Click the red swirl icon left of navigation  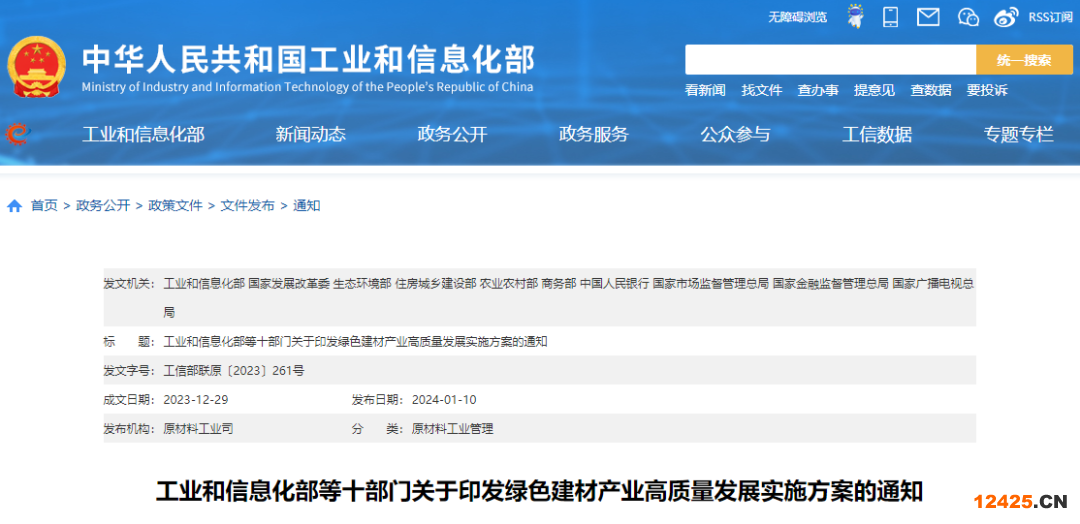[17, 134]
